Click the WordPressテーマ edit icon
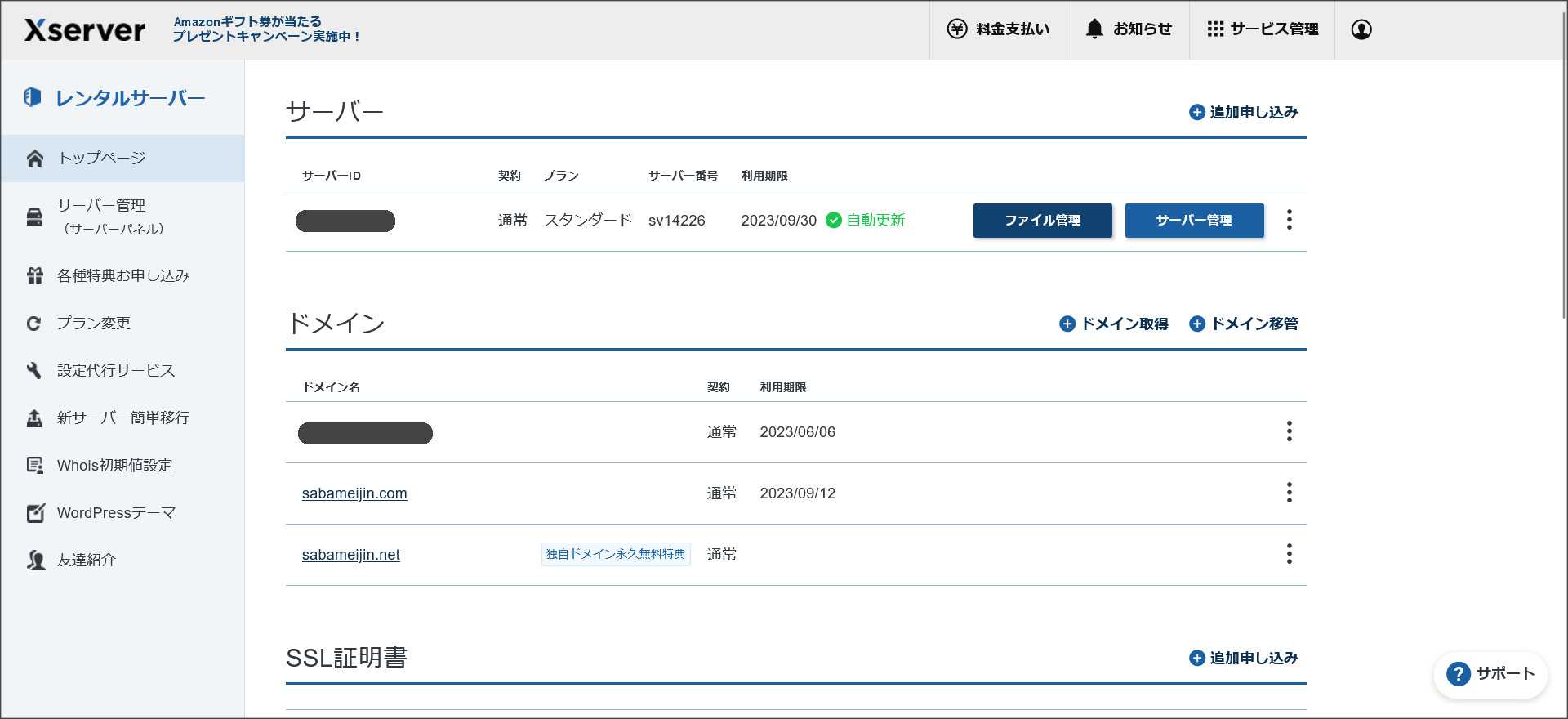The height and width of the screenshot is (719, 1568). coord(35,513)
